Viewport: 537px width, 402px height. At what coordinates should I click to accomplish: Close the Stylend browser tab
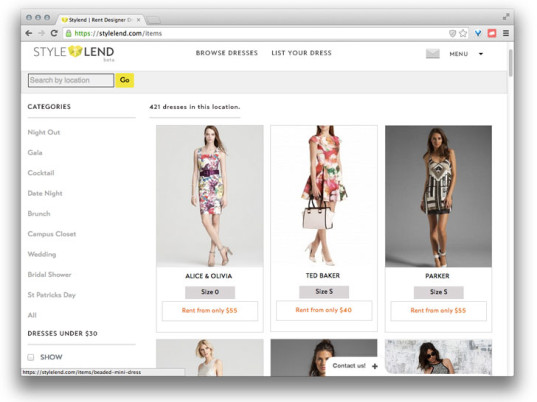pyautogui.click(x=138, y=20)
